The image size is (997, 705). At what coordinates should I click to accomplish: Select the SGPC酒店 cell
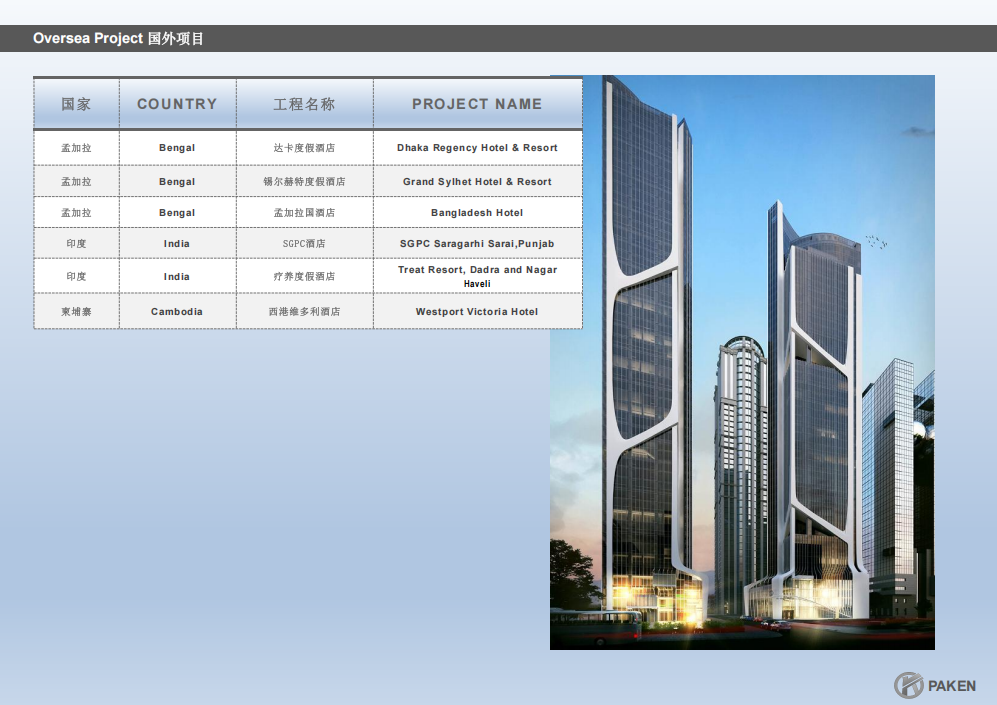304,244
